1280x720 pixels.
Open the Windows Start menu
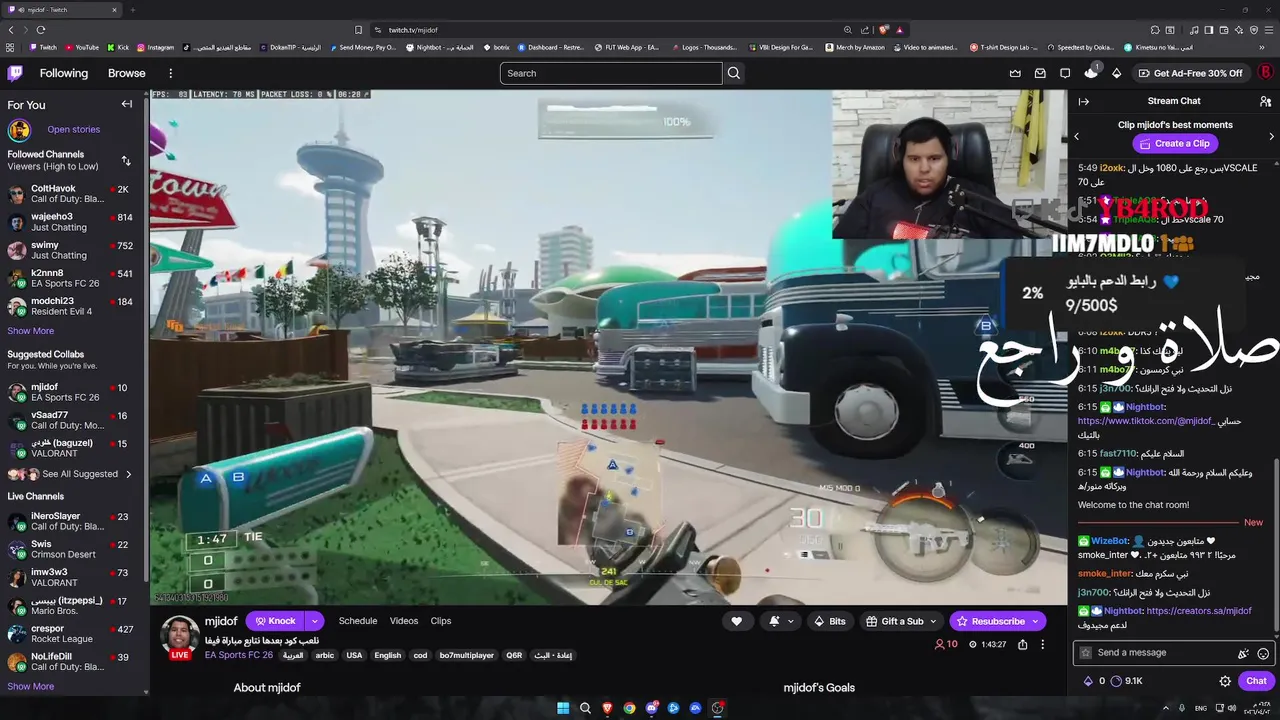[x=563, y=708]
